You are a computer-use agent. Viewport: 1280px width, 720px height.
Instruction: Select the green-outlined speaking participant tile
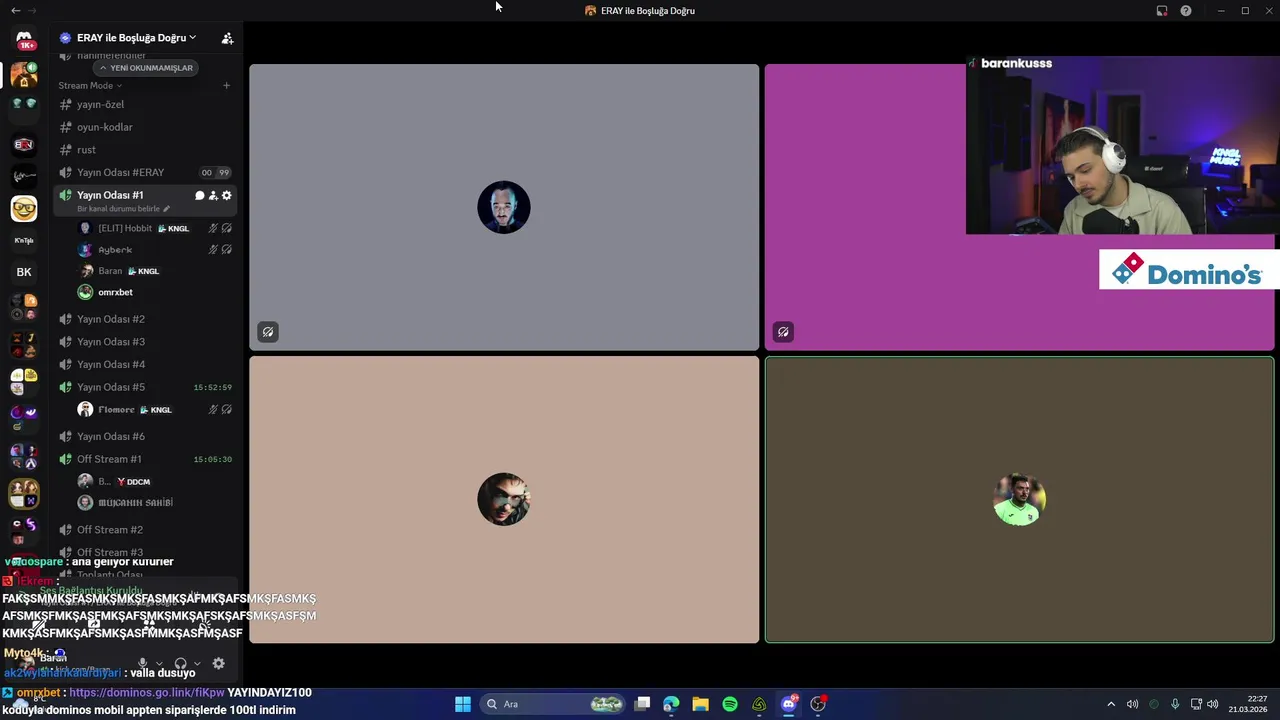click(x=1019, y=499)
